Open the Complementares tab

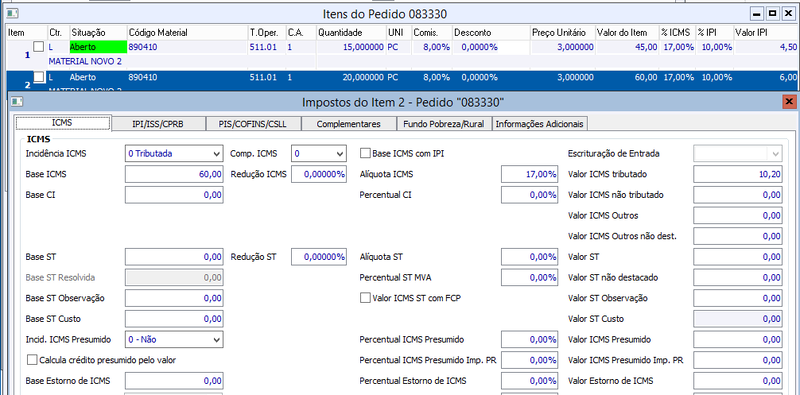click(x=348, y=124)
